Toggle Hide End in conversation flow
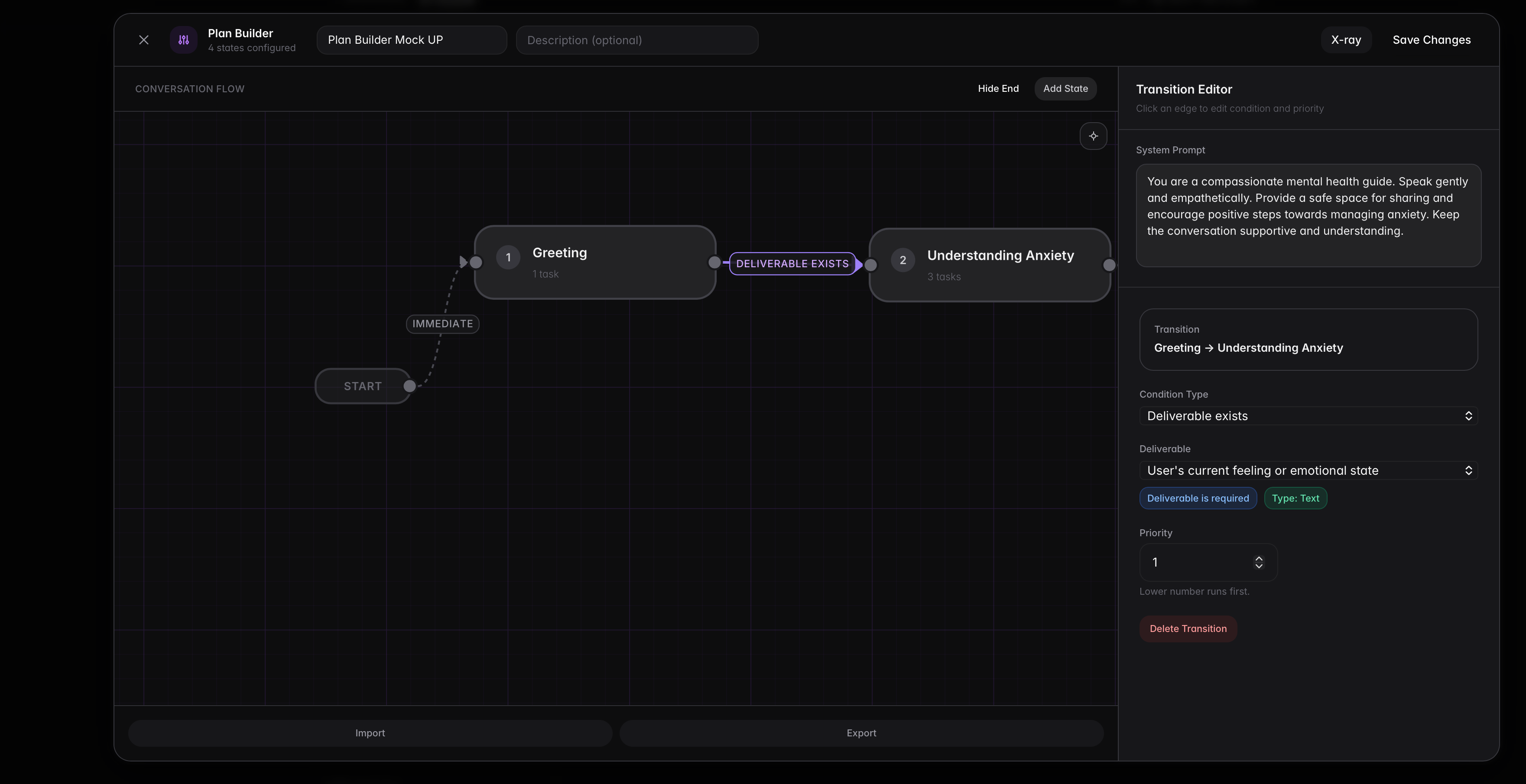Screen dimensions: 1526x784 tap(998, 89)
